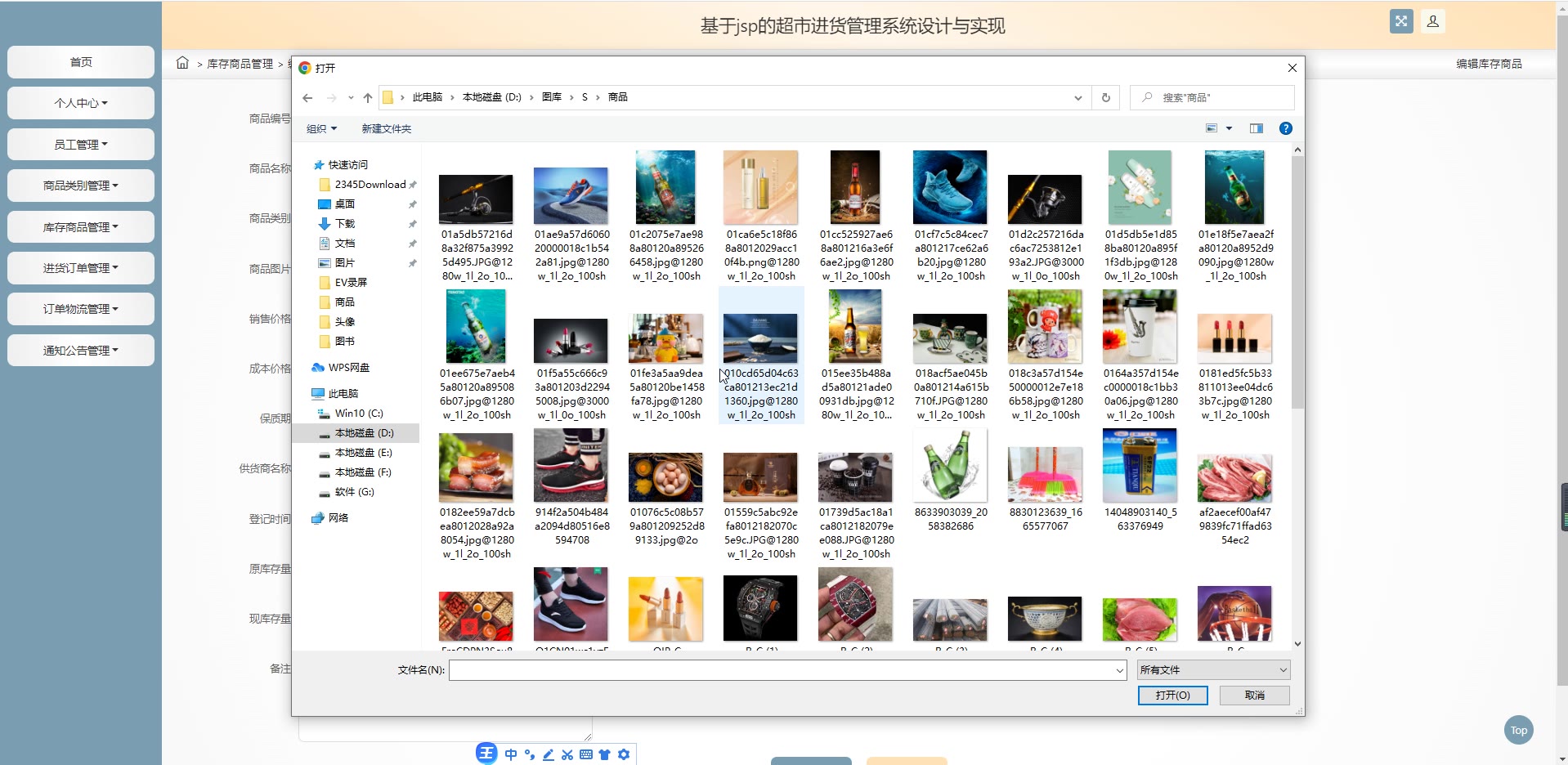This screenshot has height=765, width=1568.
Task: Open the 组织 menu
Action: tap(320, 129)
